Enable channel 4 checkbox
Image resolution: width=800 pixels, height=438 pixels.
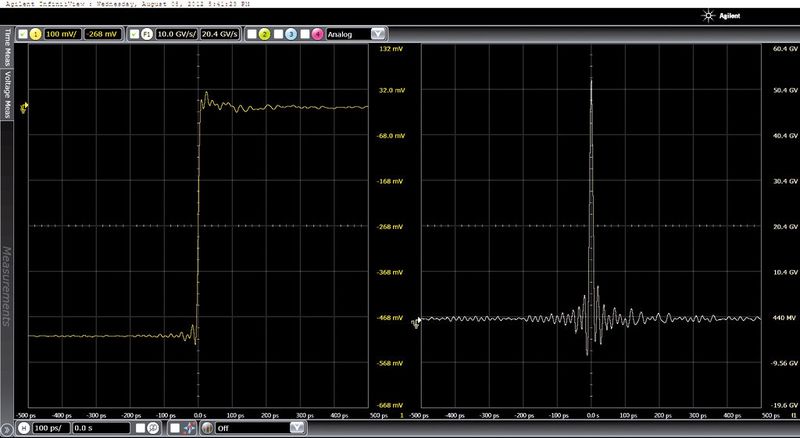[x=305, y=34]
